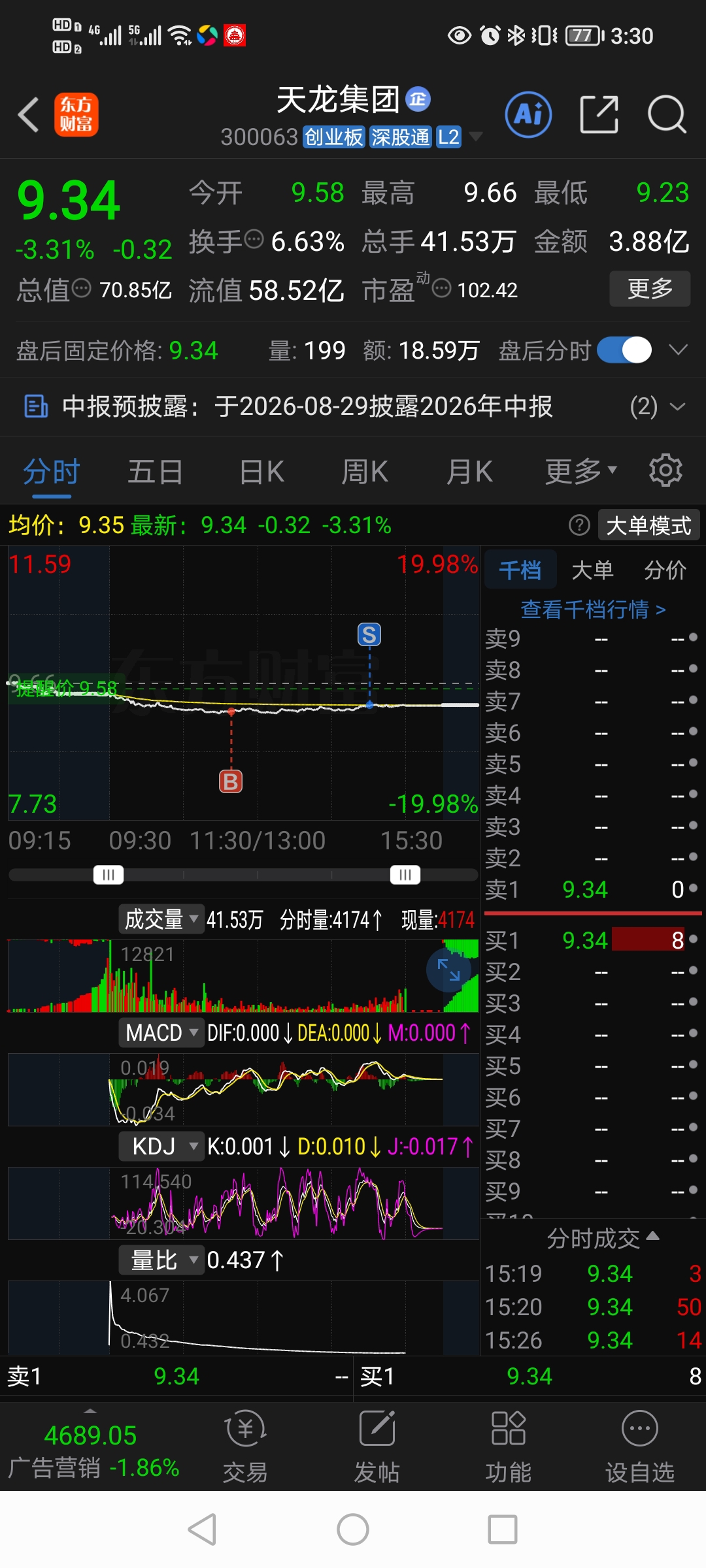Open the search magnifier
The width and height of the screenshot is (706, 1568).
[666, 114]
